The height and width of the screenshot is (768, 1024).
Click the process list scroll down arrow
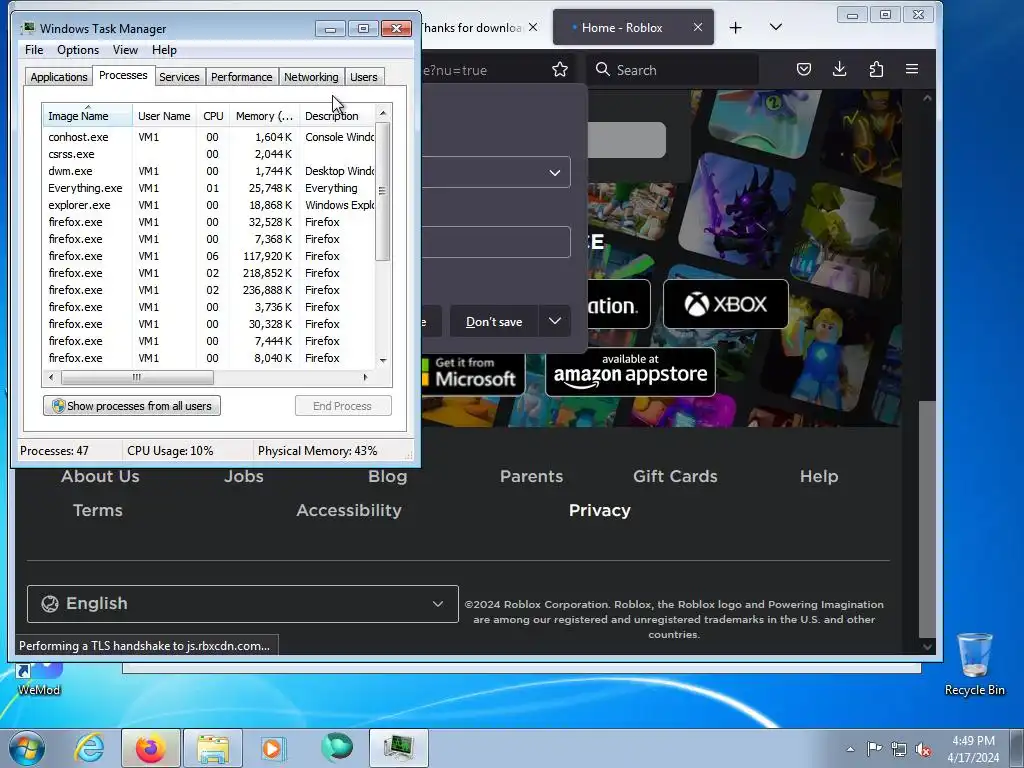383,360
